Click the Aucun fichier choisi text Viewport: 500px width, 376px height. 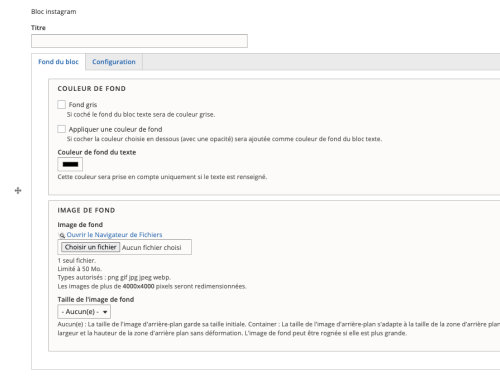[152, 247]
